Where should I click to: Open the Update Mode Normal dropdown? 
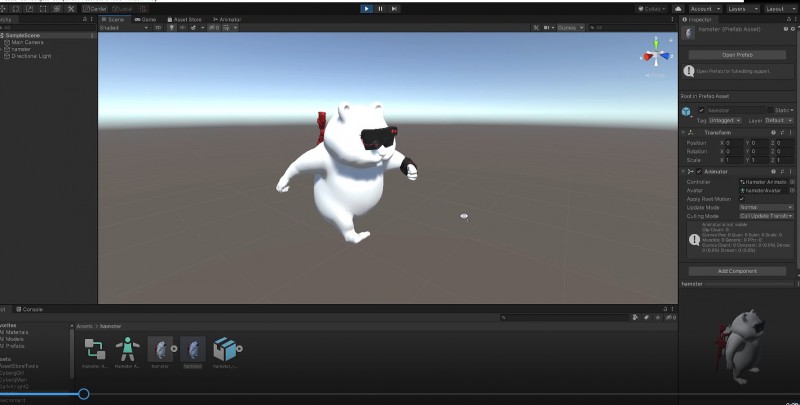766,208
